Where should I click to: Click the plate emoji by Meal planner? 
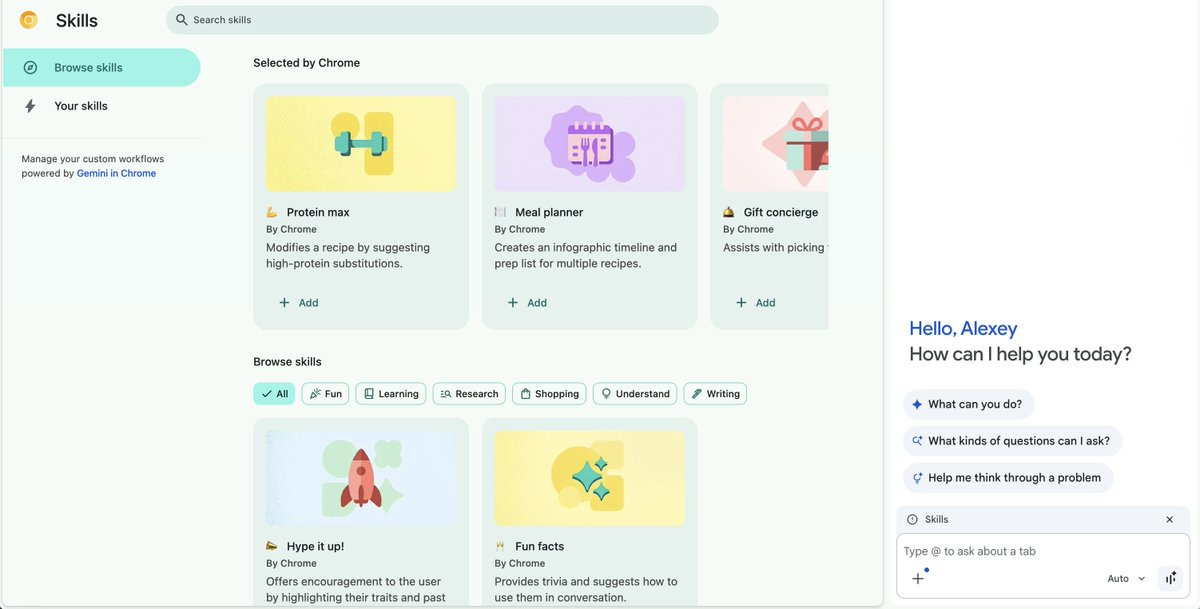tap(500, 212)
